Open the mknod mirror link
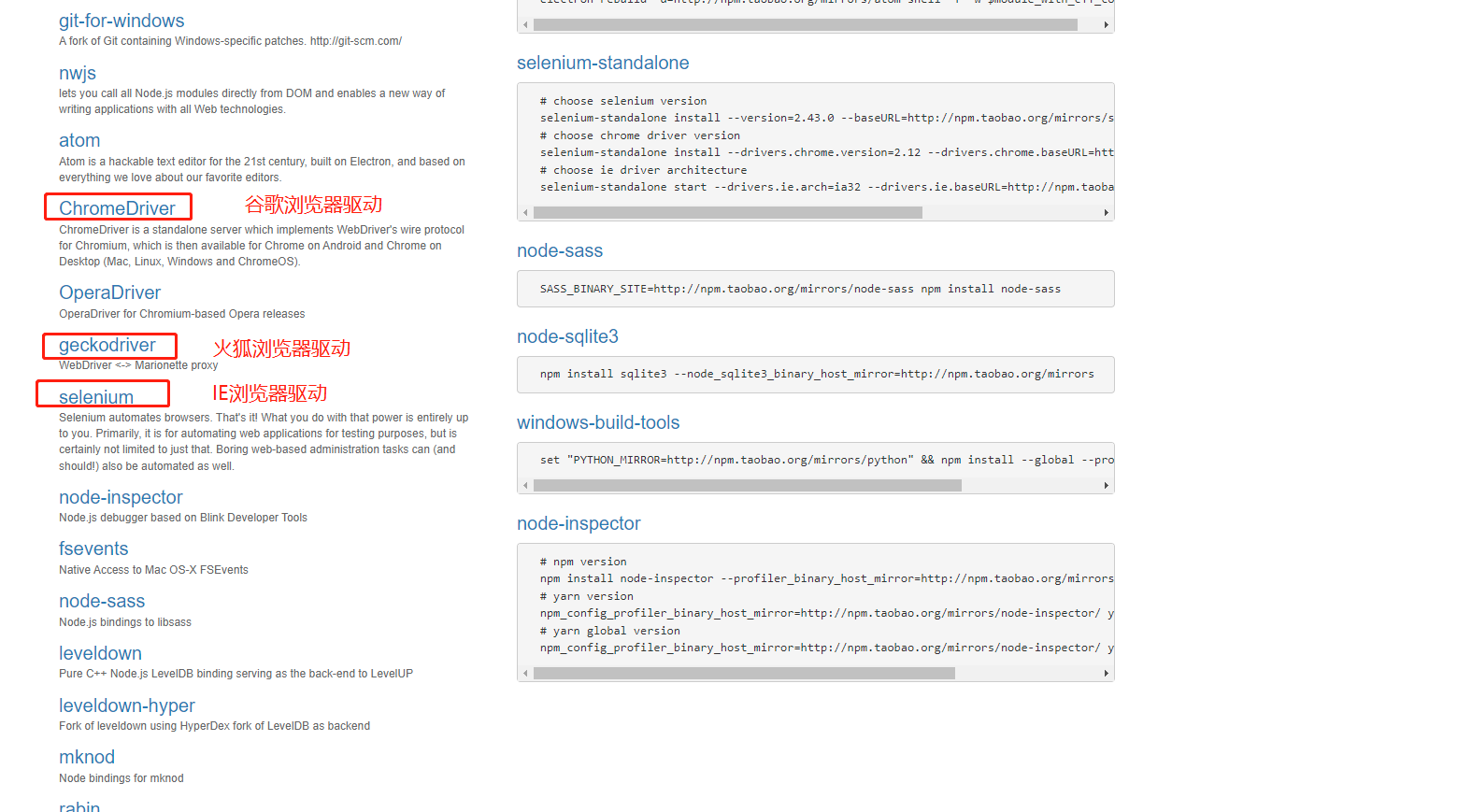This screenshot has height=812, width=1472. coord(87,757)
